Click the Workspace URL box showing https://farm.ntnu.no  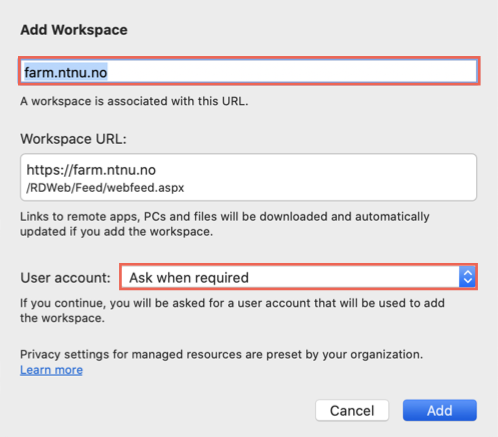tap(249, 177)
